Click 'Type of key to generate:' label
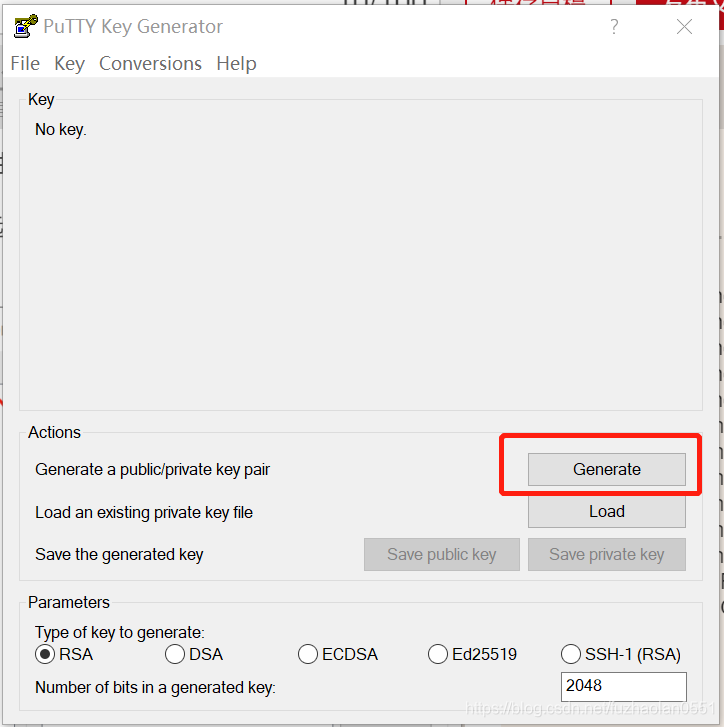724x727 pixels. click(120, 632)
